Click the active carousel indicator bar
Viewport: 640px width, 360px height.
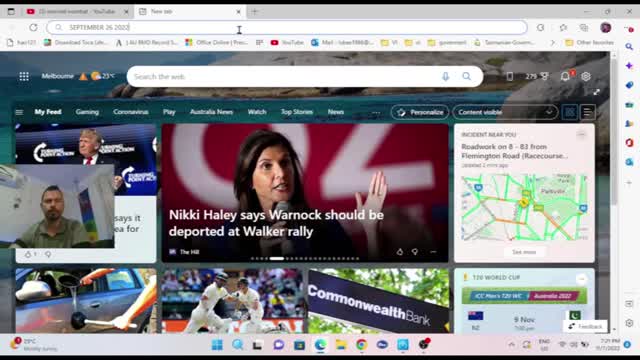(x=276, y=258)
